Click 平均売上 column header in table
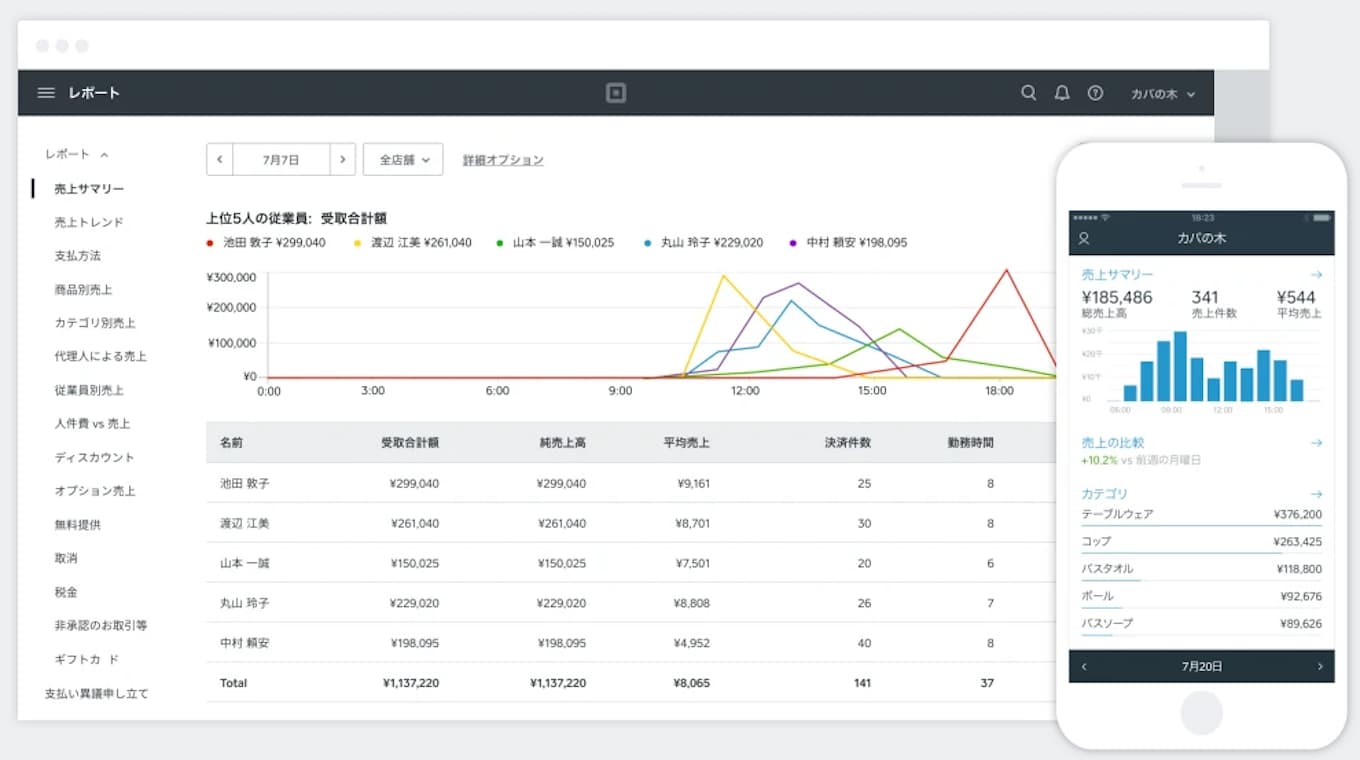Screen dimensions: 1360x760 (687, 442)
